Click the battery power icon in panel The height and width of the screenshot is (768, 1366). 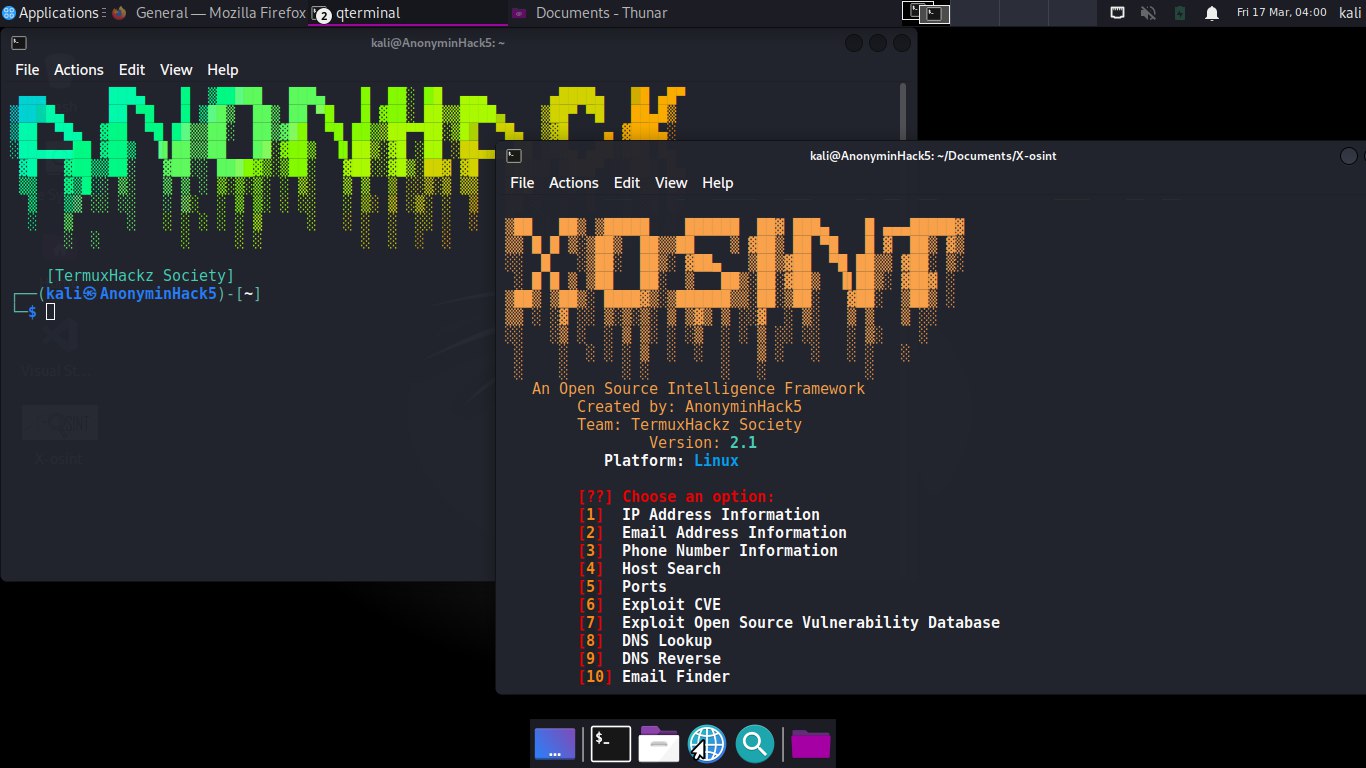pos(1180,13)
